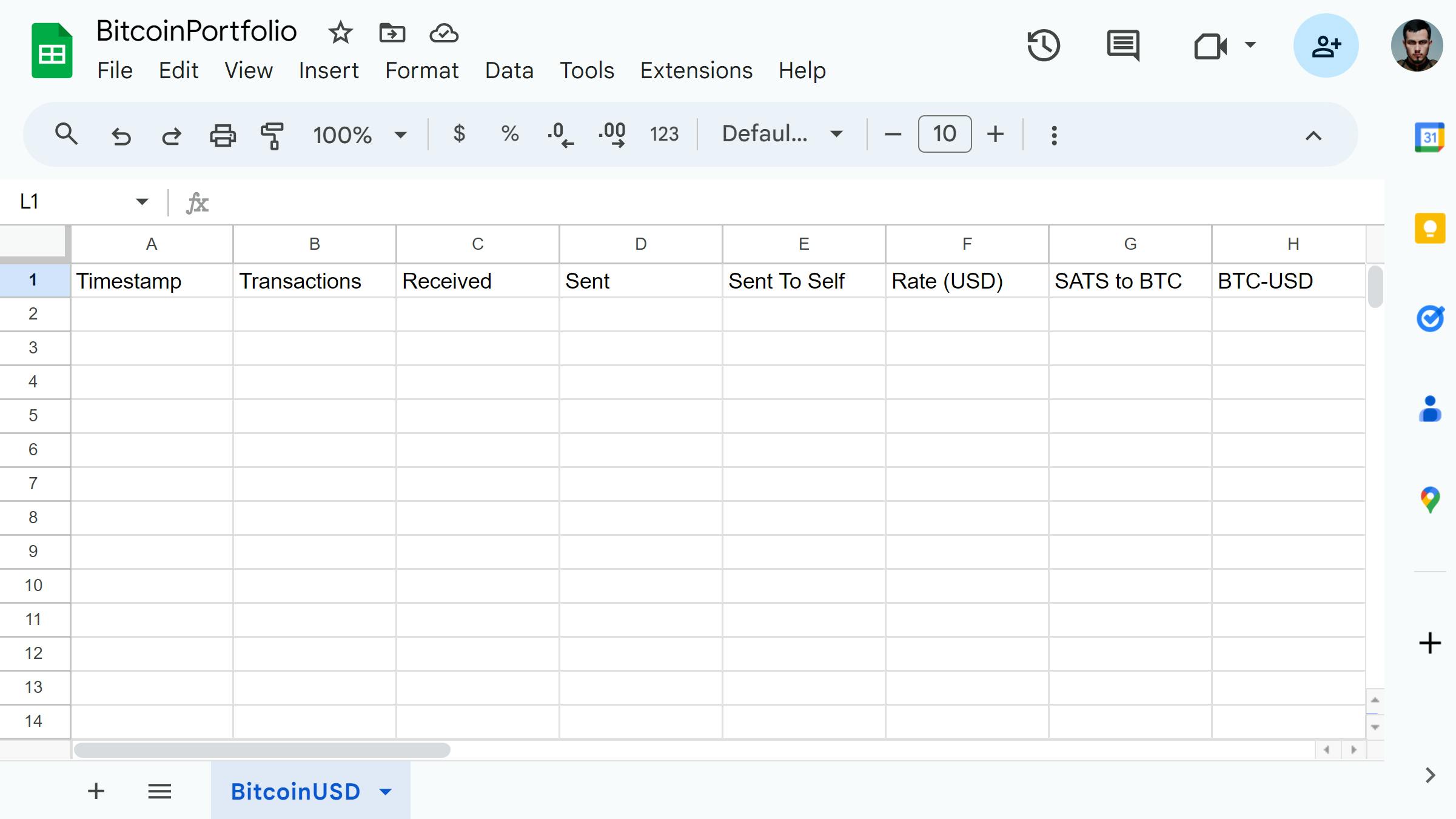This screenshot has width=1456, height=819.
Task: Click the Redo icon
Action: [x=171, y=134]
